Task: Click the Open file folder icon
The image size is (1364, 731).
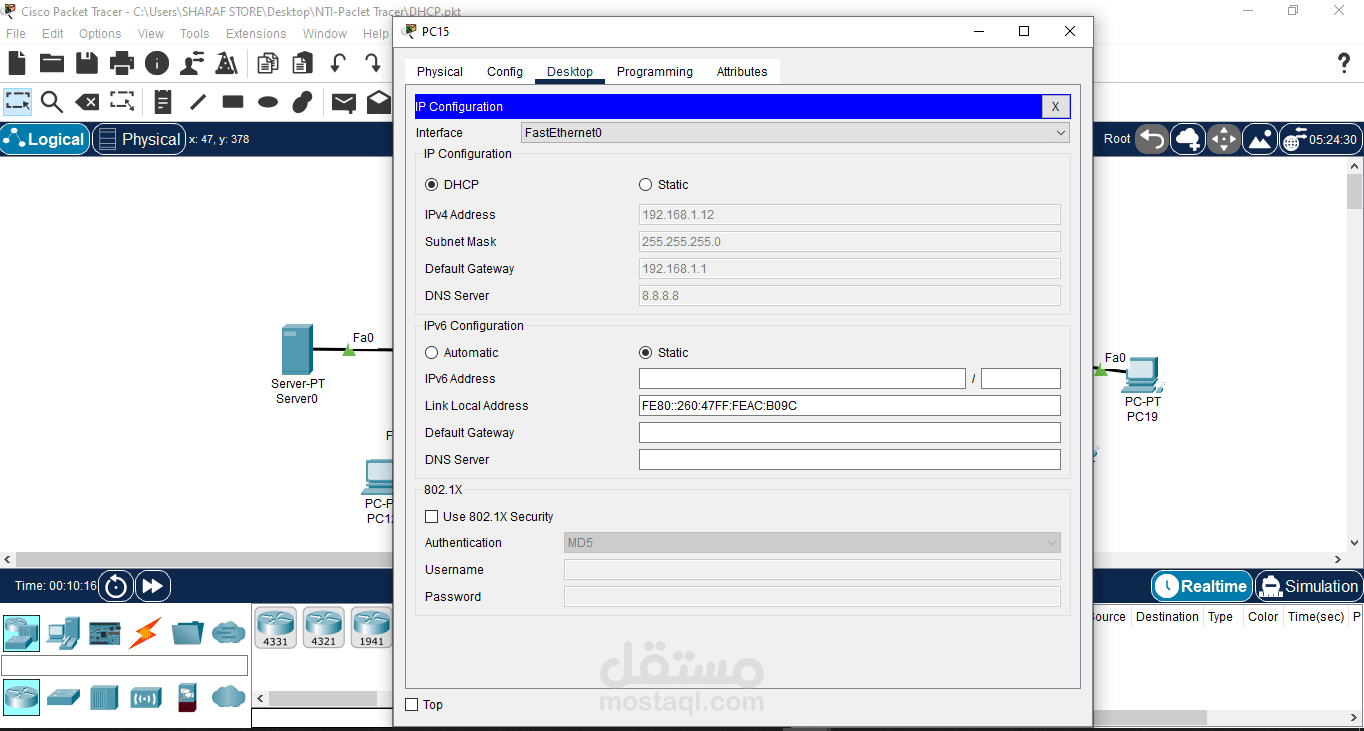Action: point(52,64)
